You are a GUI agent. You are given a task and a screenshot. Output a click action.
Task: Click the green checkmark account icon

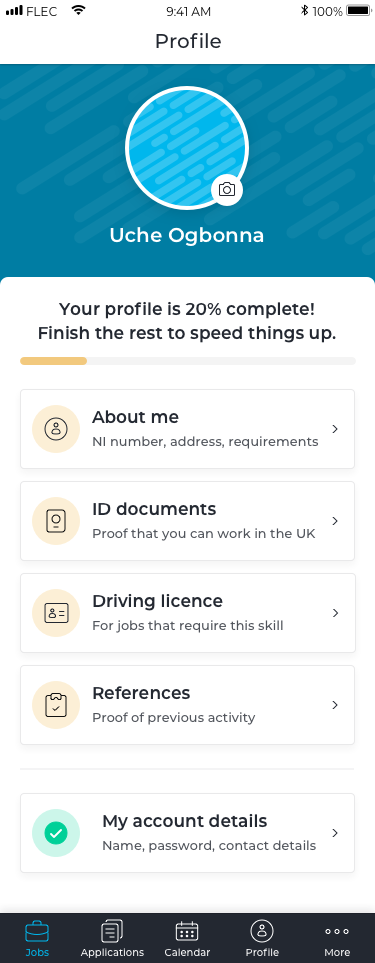tap(56, 833)
